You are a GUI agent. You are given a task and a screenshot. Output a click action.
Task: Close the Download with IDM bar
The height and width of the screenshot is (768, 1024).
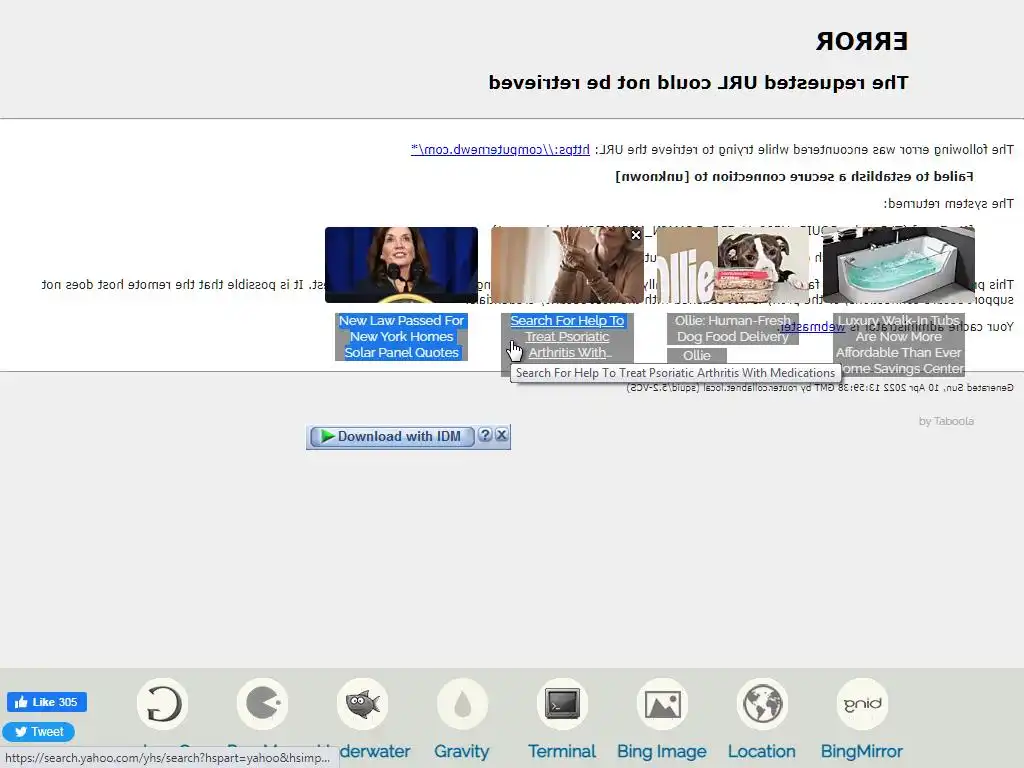tap(502, 435)
